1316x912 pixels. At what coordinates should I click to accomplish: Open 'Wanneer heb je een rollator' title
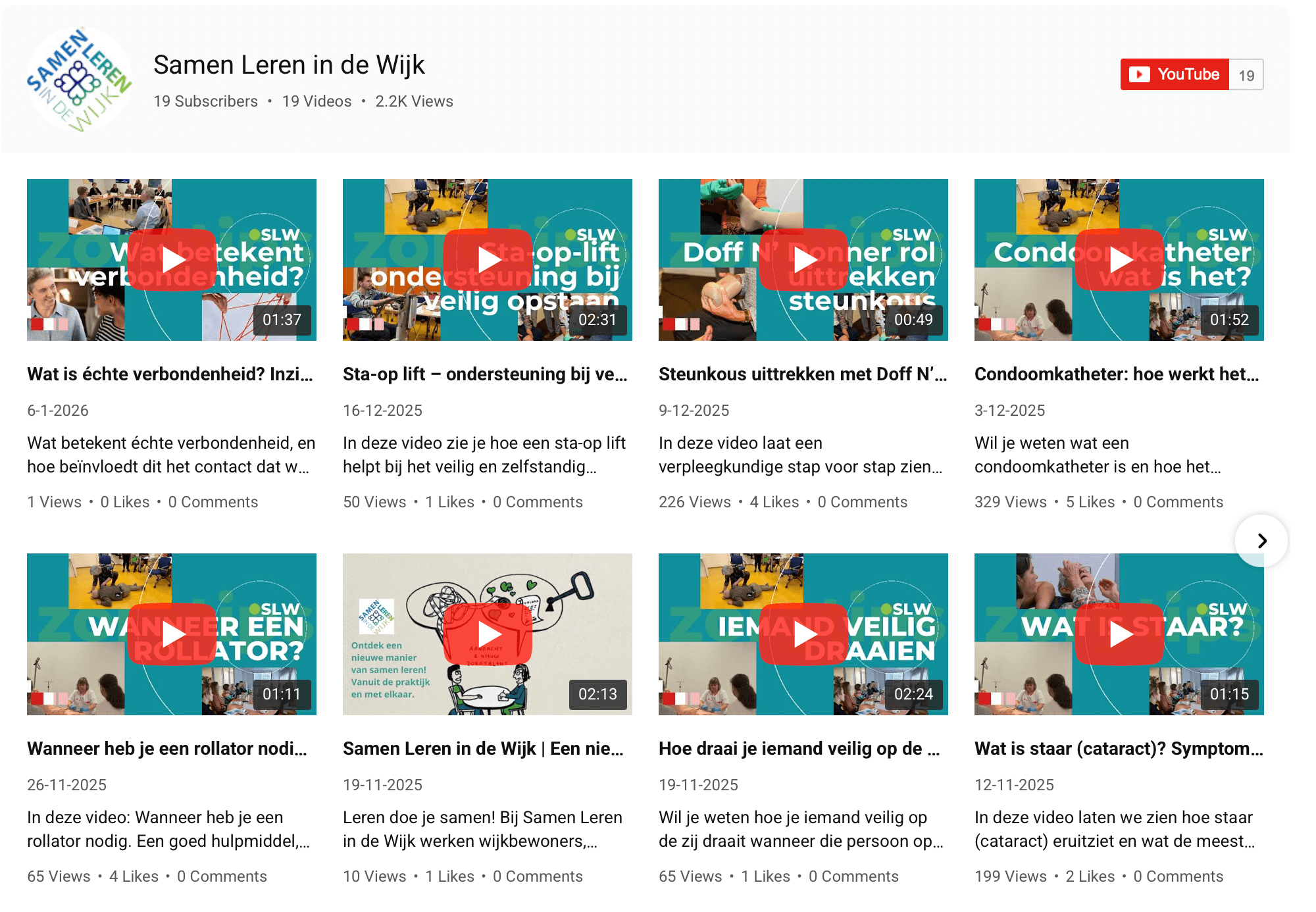tap(167, 748)
